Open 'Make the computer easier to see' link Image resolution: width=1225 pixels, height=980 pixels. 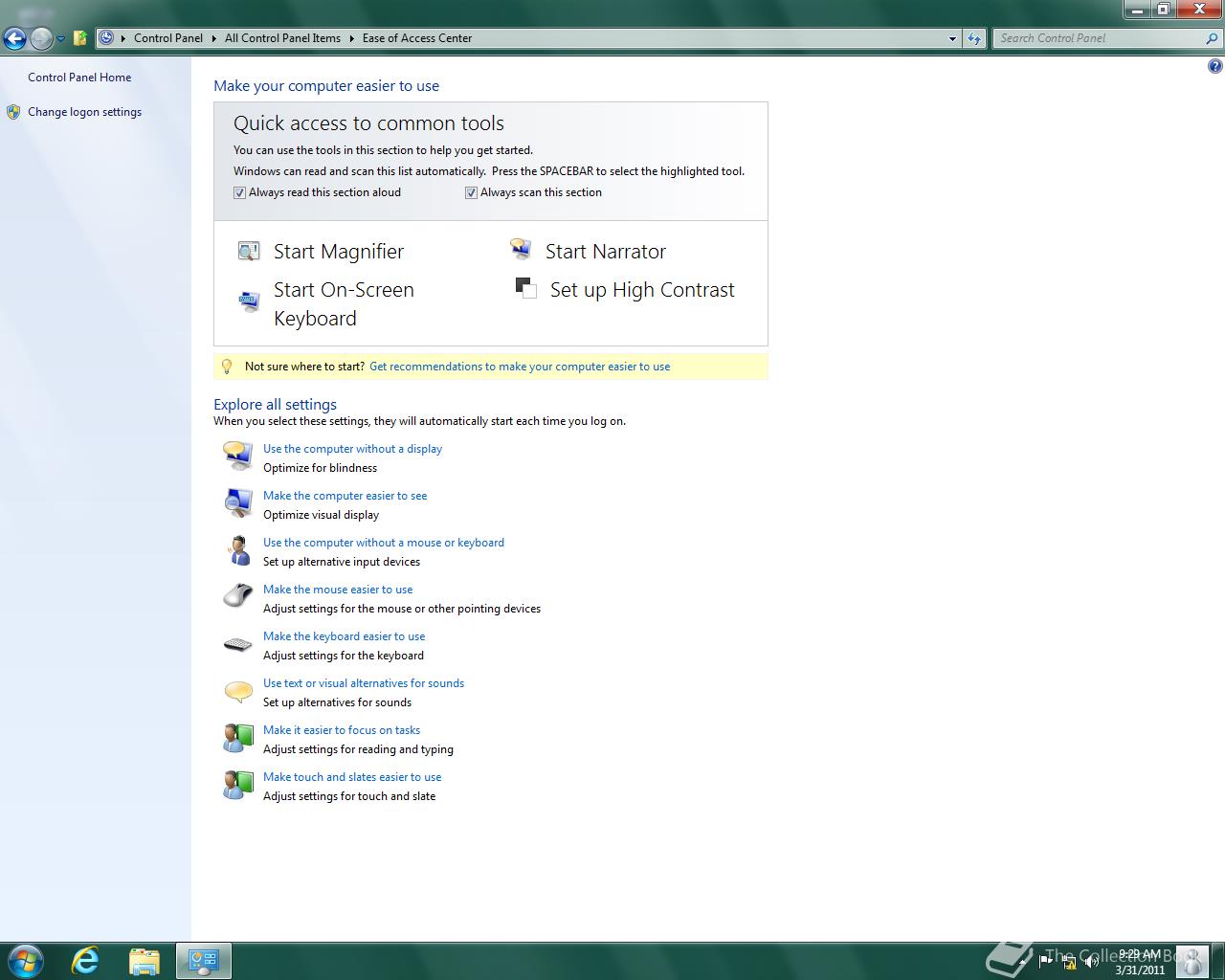click(x=345, y=495)
